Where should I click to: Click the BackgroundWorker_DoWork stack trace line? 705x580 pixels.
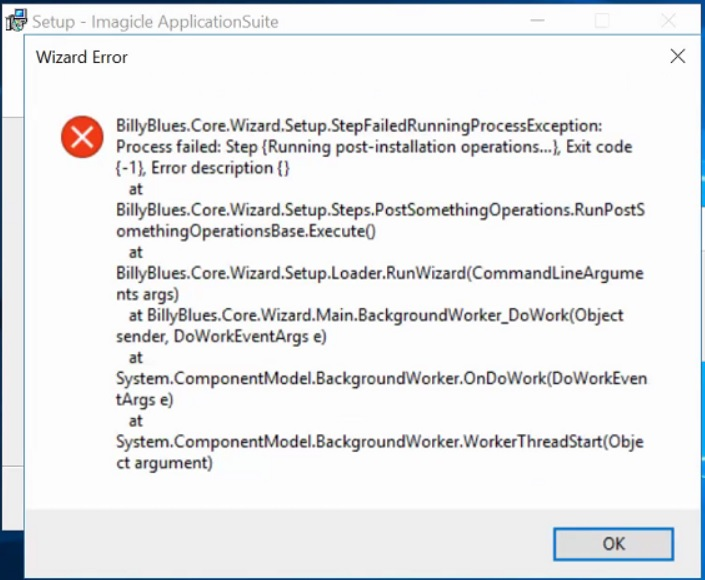click(377, 316)
